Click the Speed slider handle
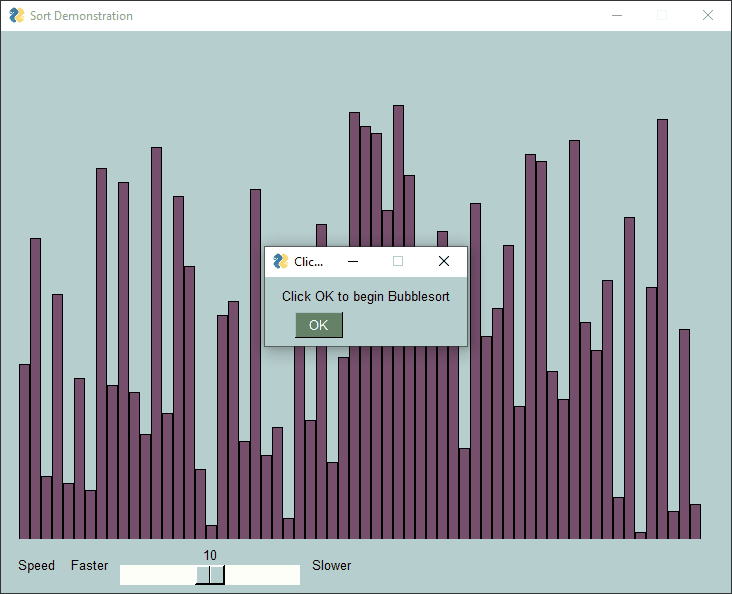Screen dimensions: 732x594 pos(210,574)
